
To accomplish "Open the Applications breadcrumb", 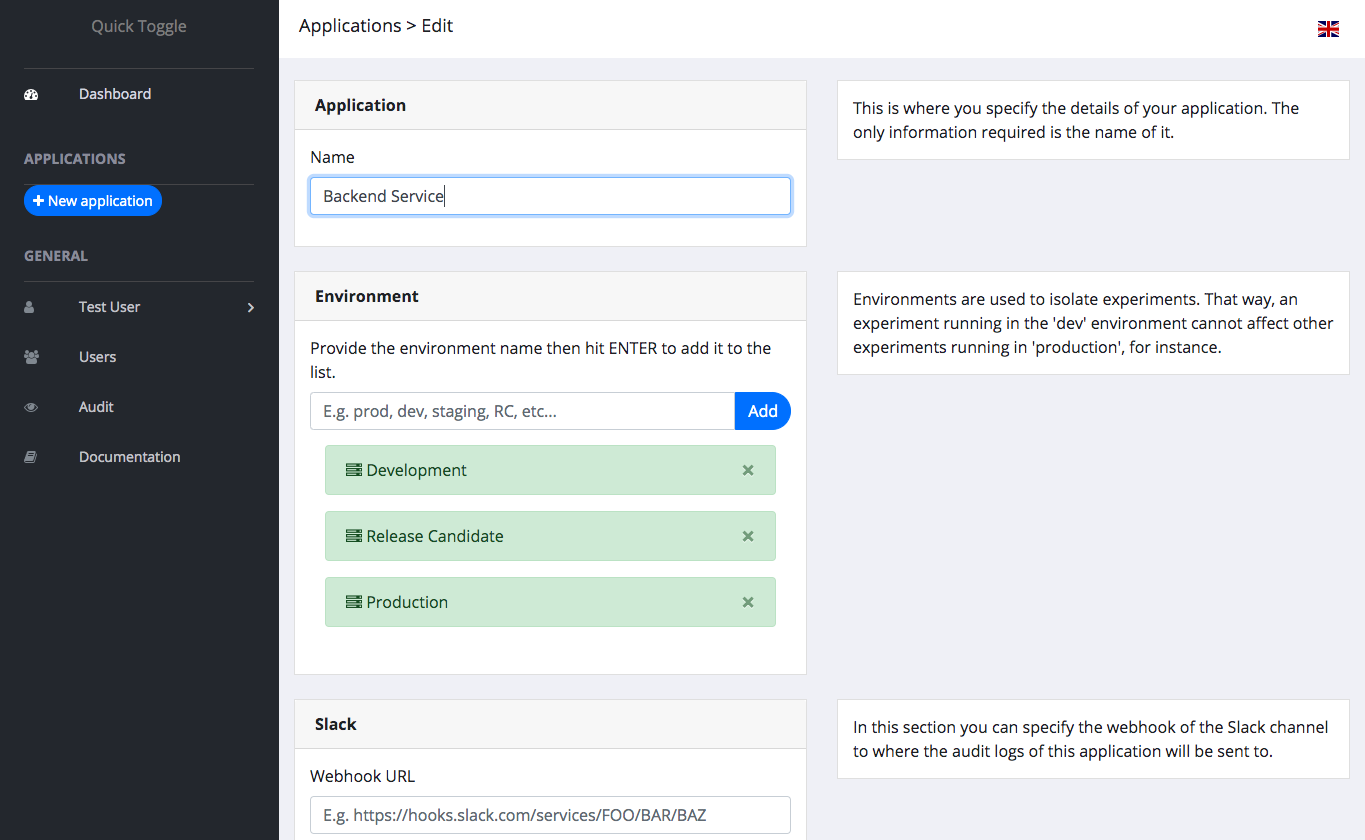I will (350, 25).
